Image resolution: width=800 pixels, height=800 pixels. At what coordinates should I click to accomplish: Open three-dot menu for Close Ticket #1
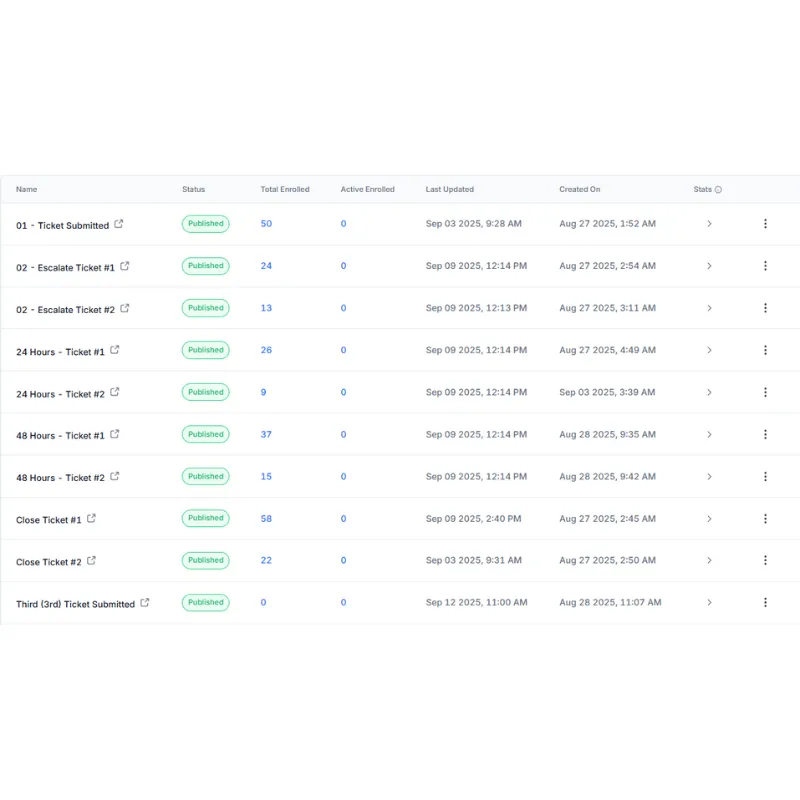765,518
